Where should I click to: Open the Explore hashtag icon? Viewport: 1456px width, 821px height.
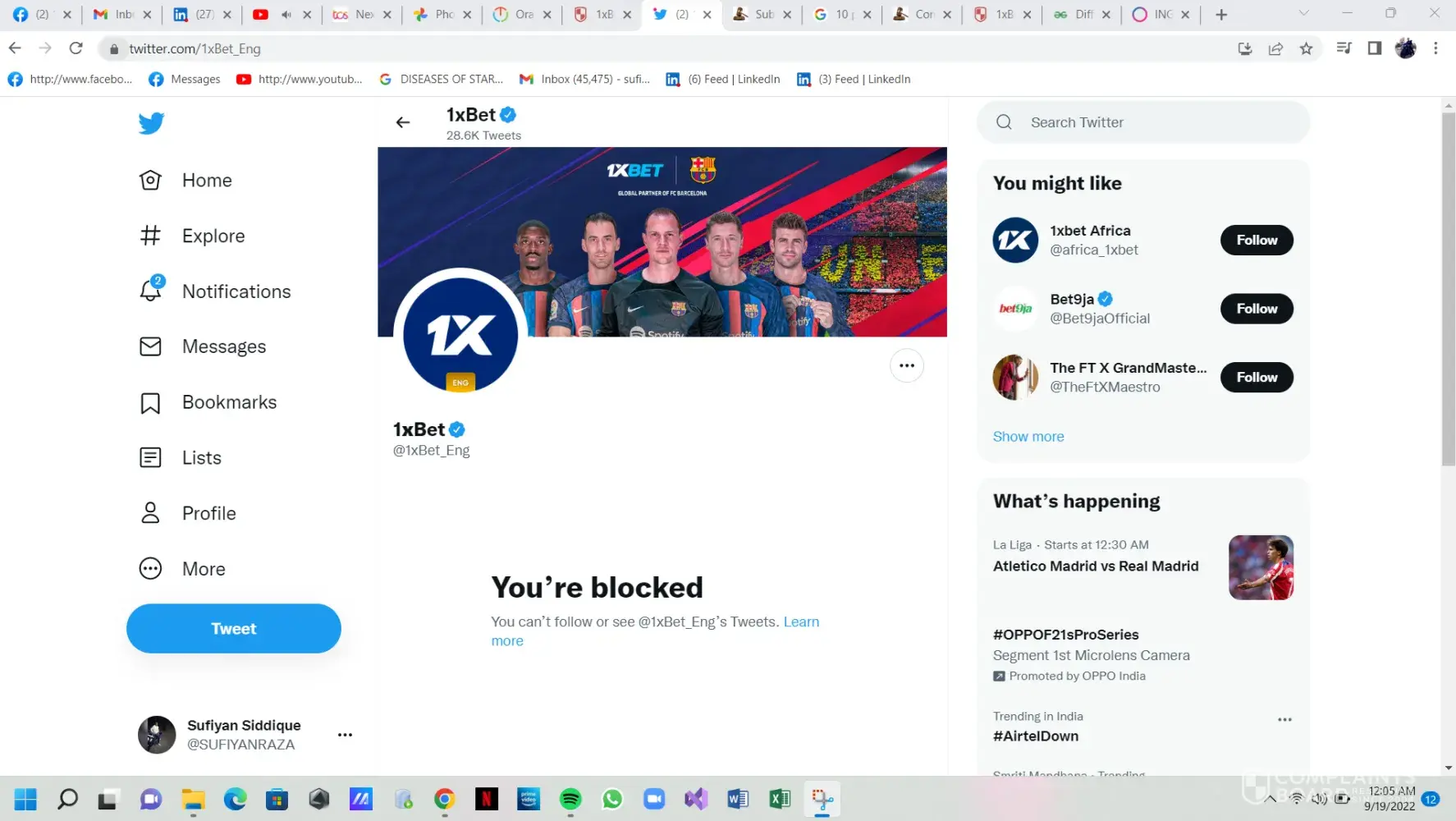pos(150,236)
